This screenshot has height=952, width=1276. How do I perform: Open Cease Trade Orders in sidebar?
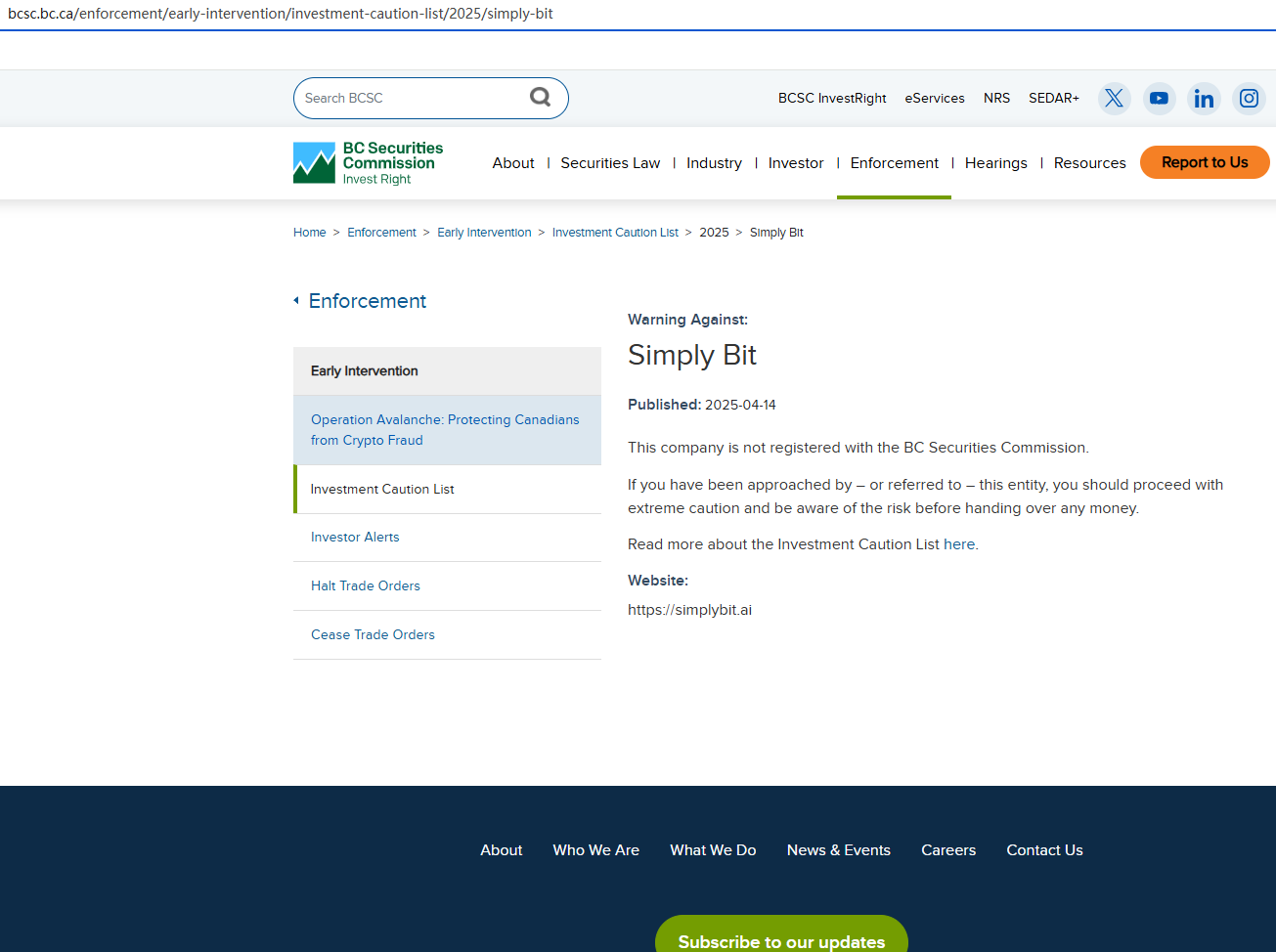(x=447, y=635)
